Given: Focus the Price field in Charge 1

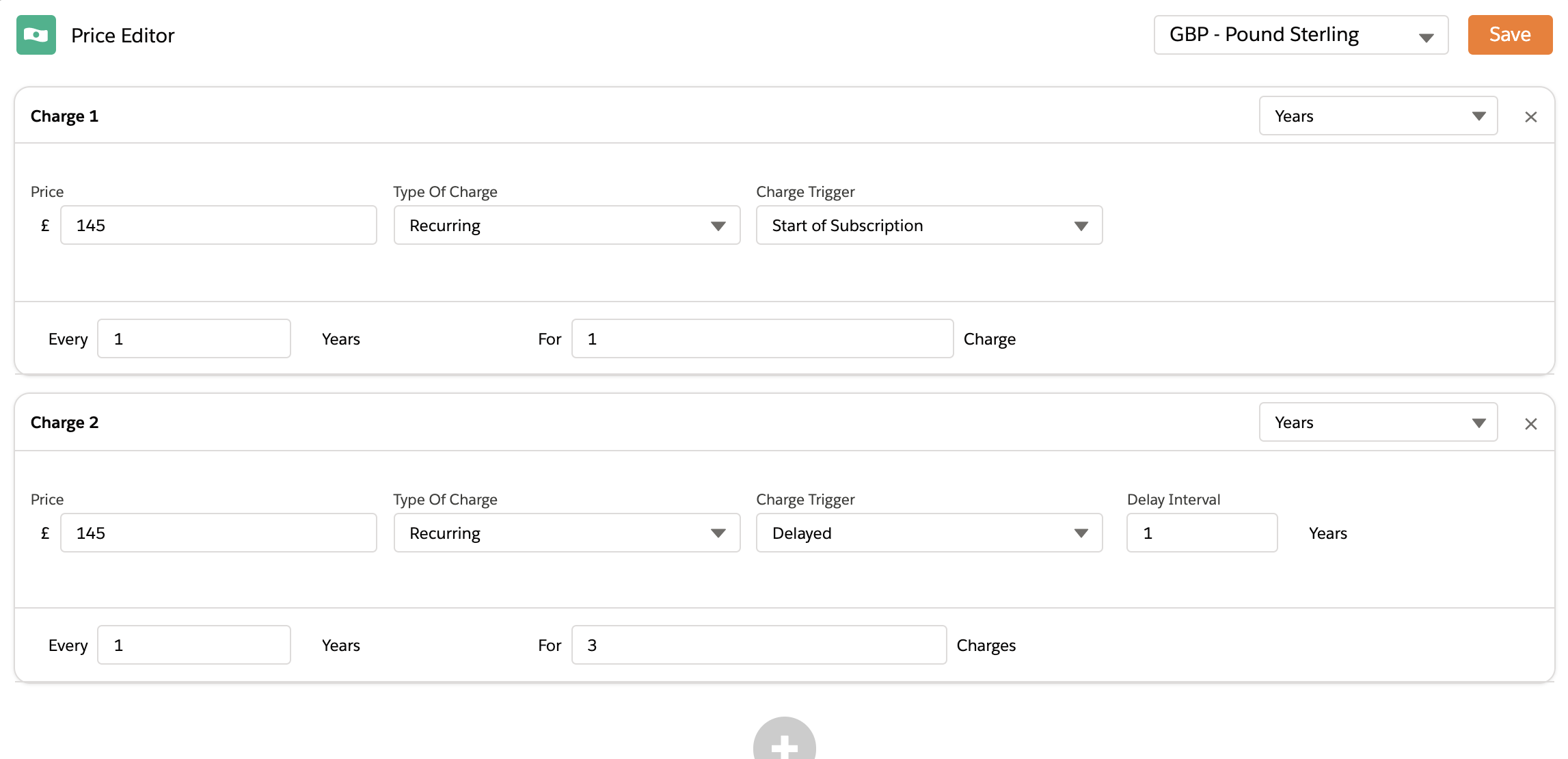Looking at the screenshot, I should [219, 226].
